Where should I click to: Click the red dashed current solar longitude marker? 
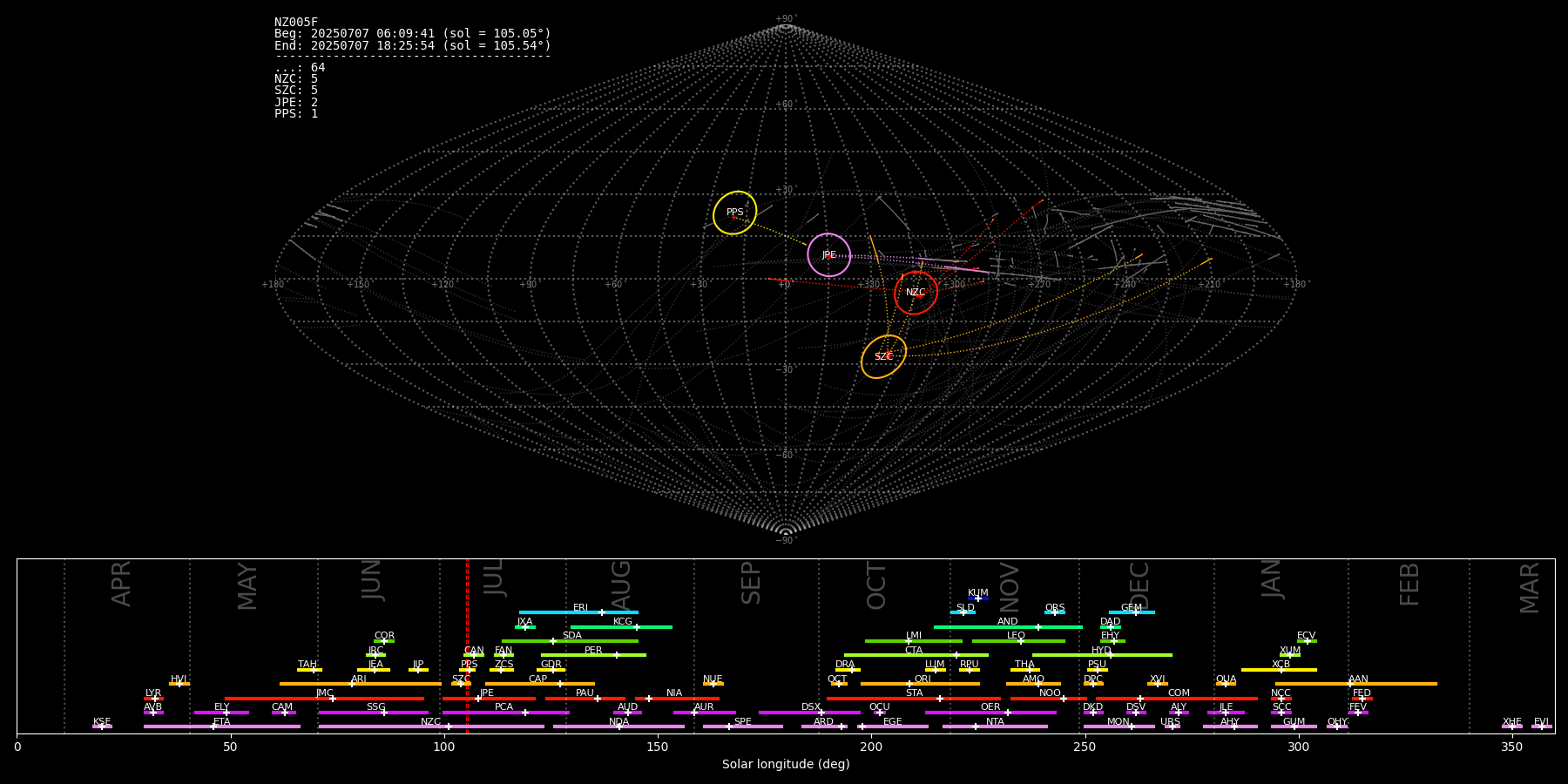(x=467, y=645)
